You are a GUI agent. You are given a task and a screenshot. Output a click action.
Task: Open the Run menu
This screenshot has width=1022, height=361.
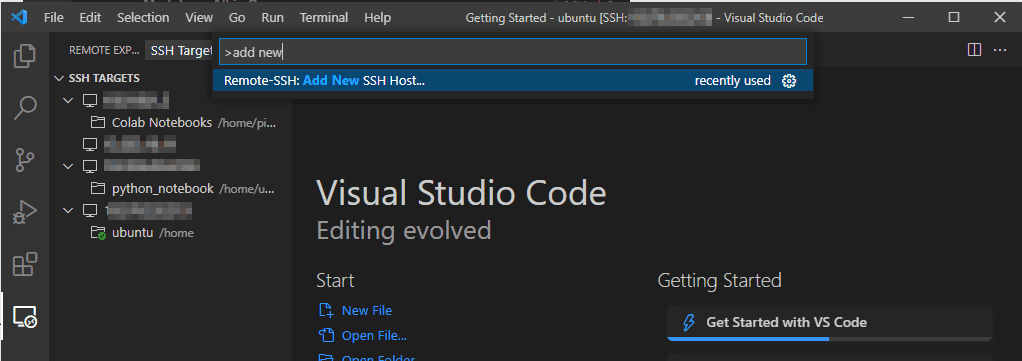click(272, 18)
